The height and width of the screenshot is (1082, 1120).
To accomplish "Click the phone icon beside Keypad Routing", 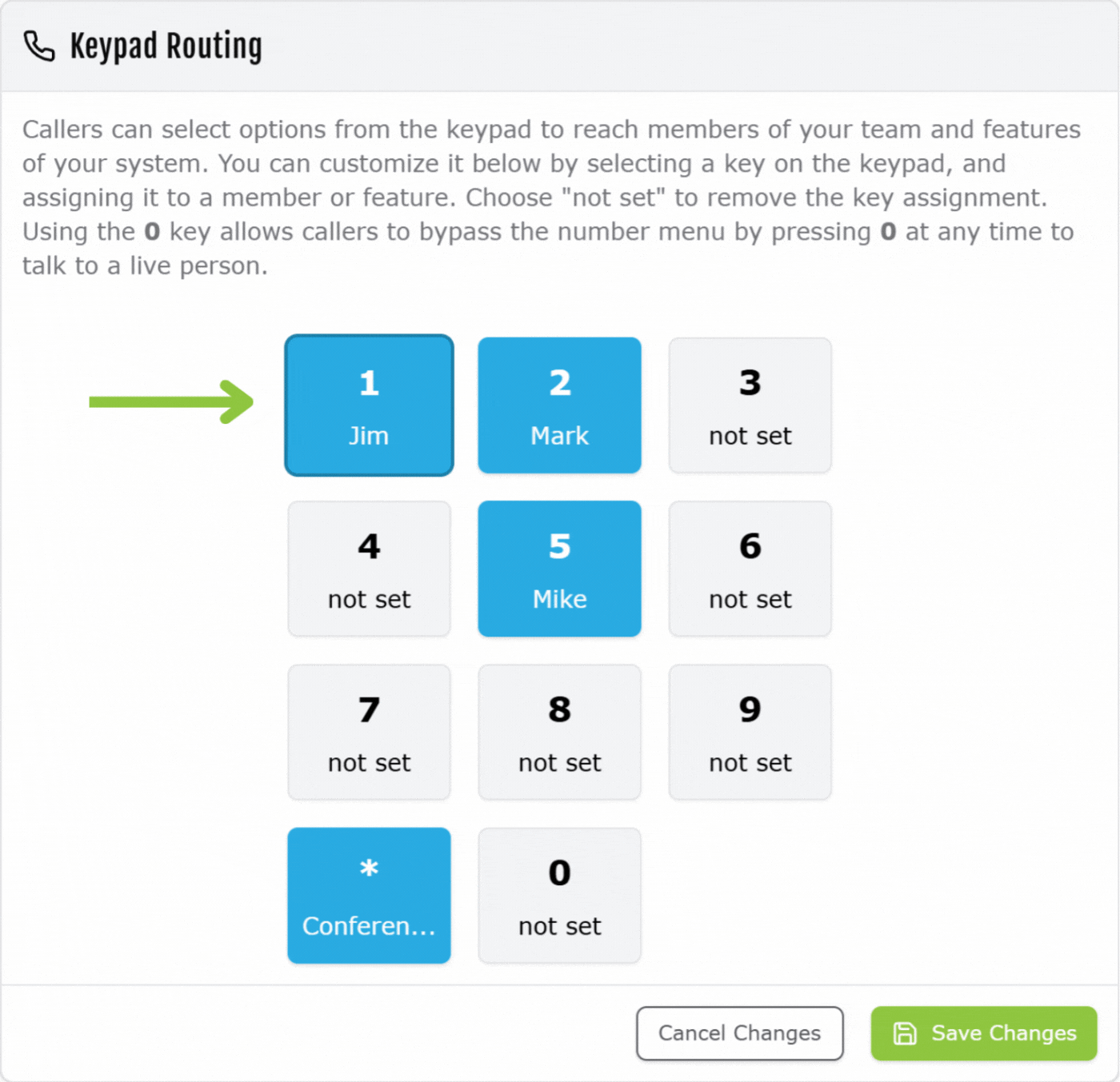I will (x=39, y=47).
